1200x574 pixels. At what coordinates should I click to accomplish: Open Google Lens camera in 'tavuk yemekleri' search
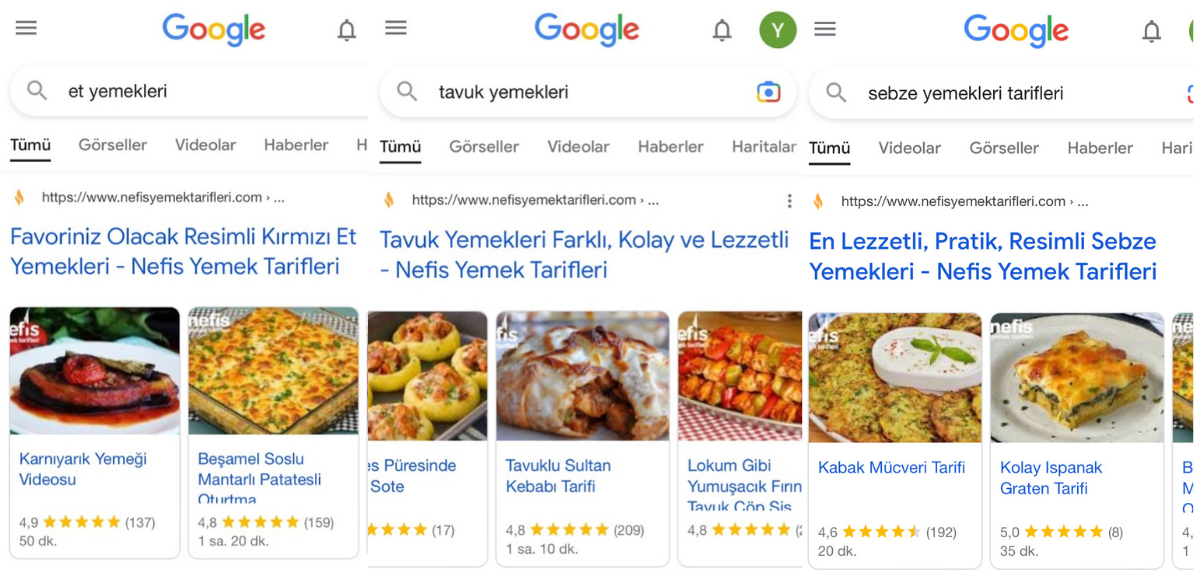tap(768, 92)
